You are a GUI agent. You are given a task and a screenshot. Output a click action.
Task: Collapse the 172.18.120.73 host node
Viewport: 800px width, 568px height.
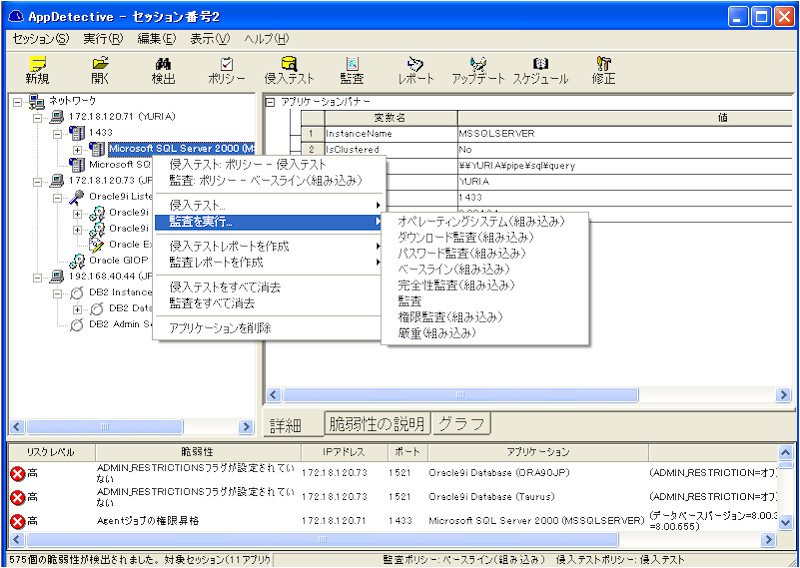pyautogui.click(x=38, y=181)
